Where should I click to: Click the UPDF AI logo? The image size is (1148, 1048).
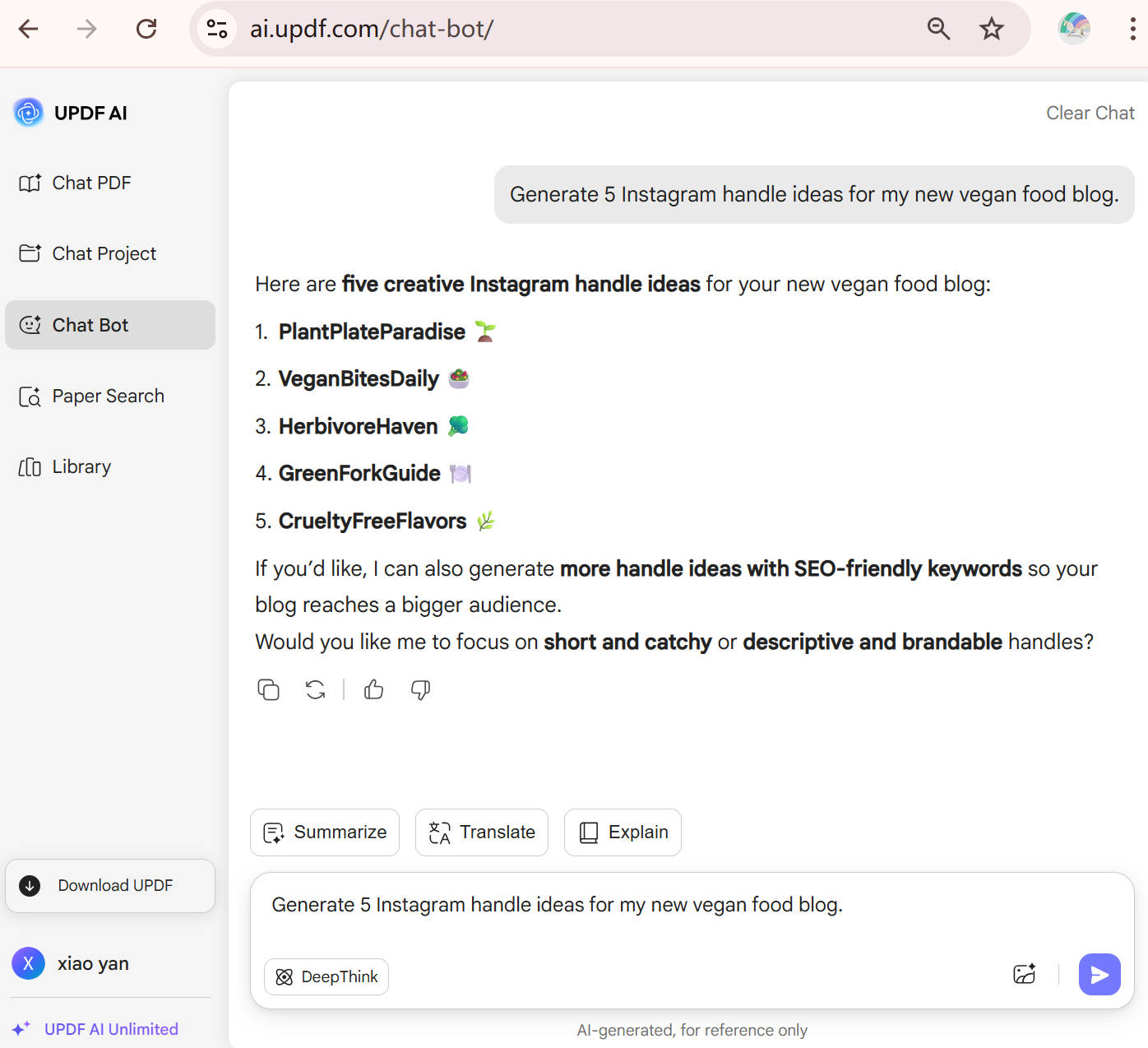pyautogui.click(x=29, y=112)
